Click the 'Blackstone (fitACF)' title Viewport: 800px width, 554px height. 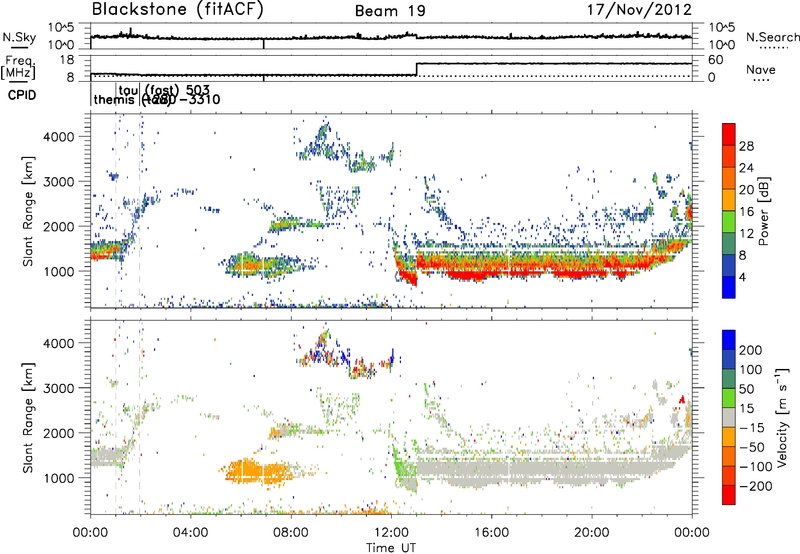point(178,10)
